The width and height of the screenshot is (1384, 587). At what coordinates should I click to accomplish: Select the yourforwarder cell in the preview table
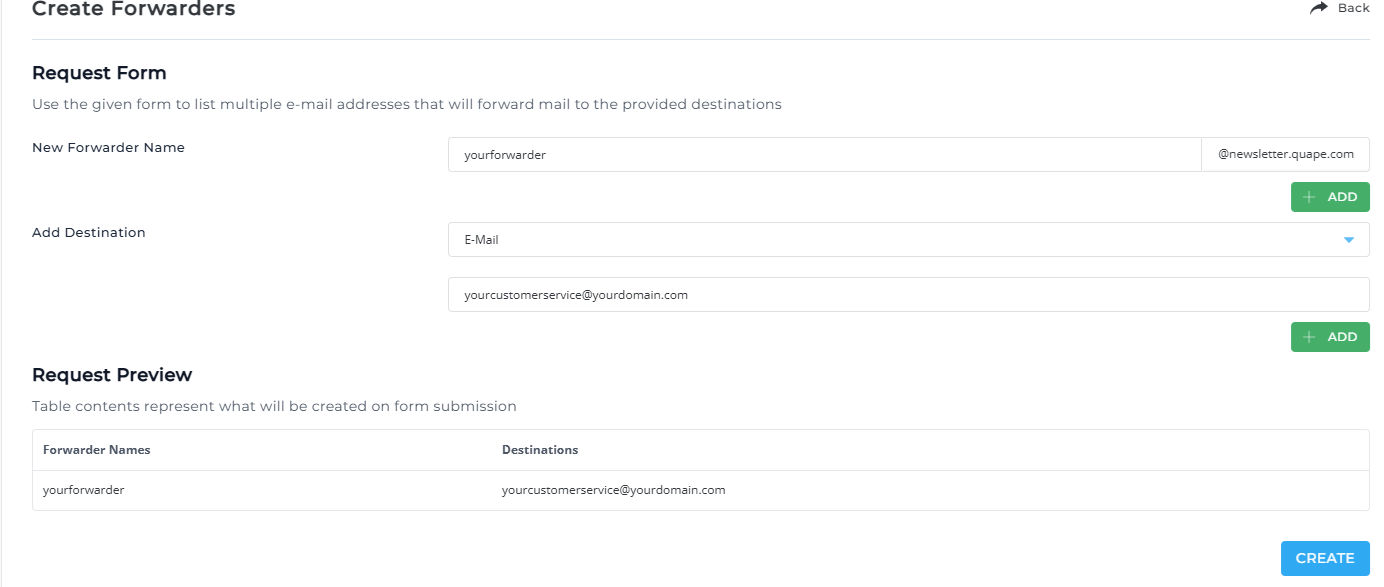(x=84, y=490)
